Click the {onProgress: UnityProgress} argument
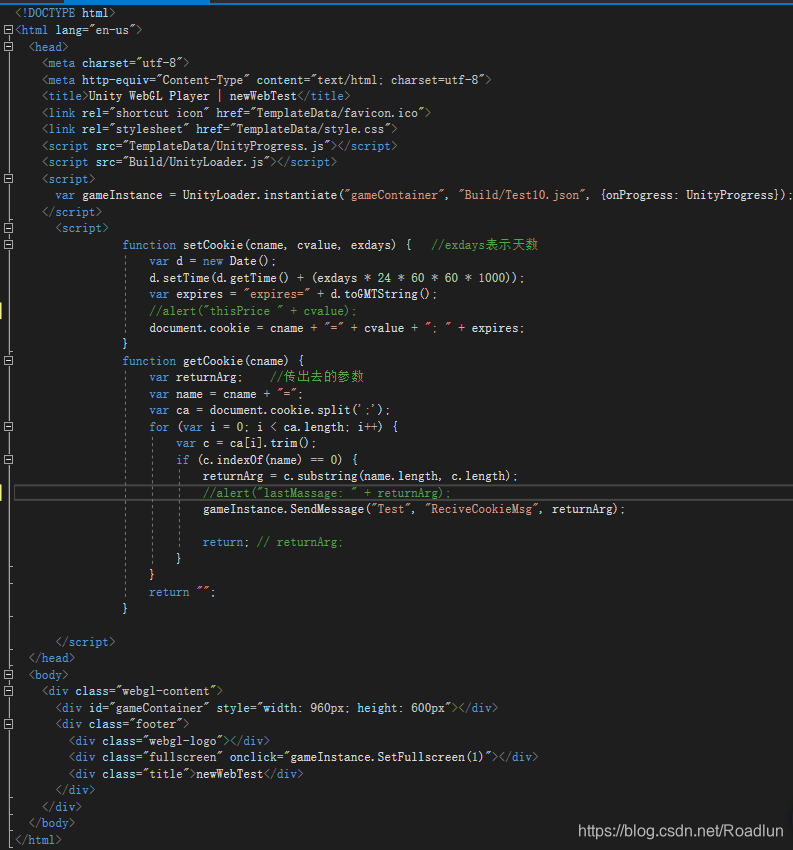Image resolution: width=793 pixels, height=850 pixels. click(689, 195)
